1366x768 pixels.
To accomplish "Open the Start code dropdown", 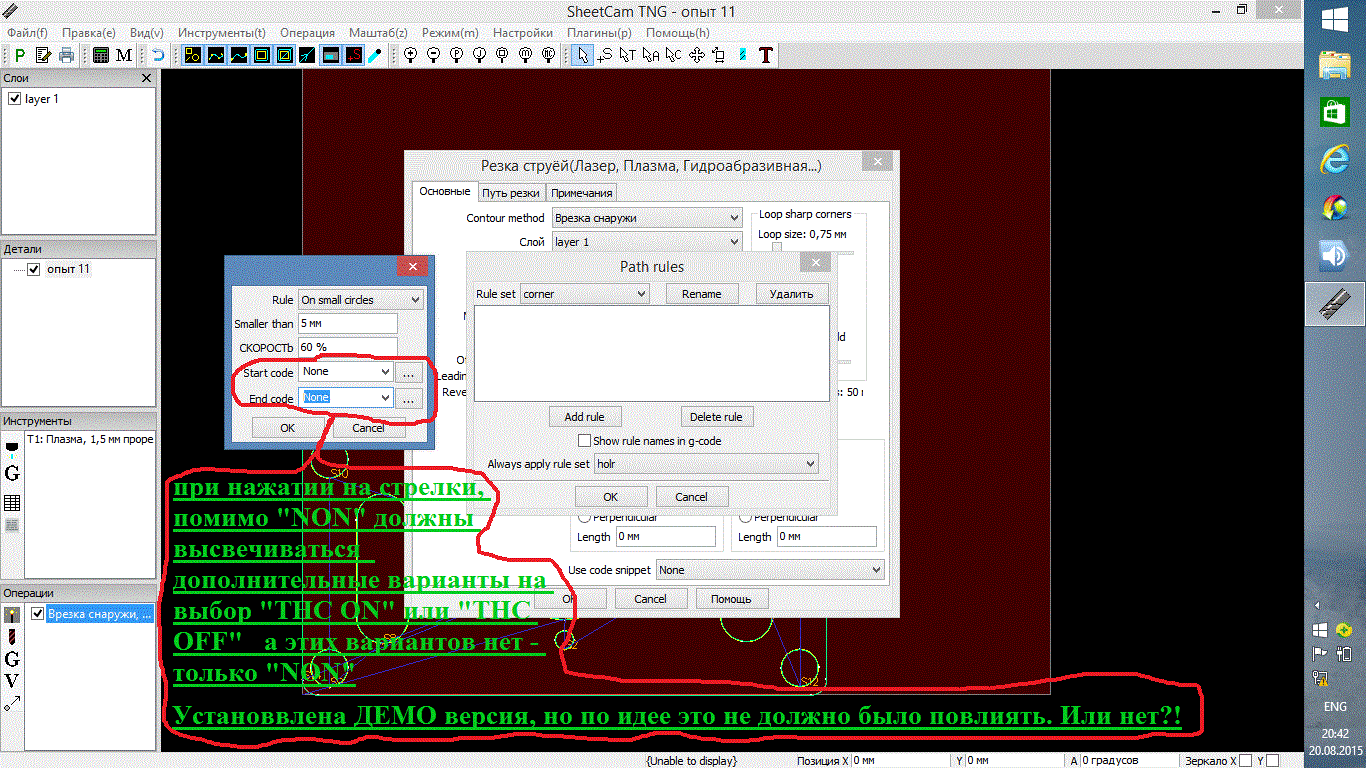I will pos(345,372).
